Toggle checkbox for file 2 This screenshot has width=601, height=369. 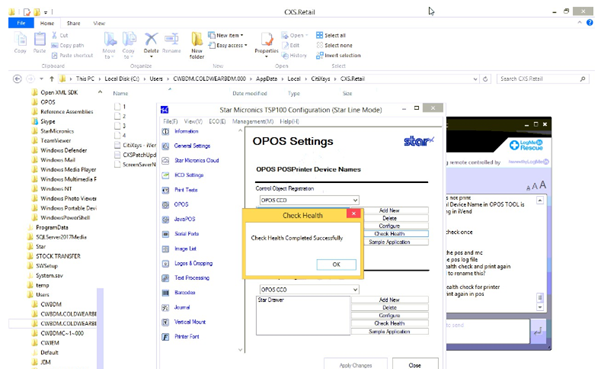[118, 116]
